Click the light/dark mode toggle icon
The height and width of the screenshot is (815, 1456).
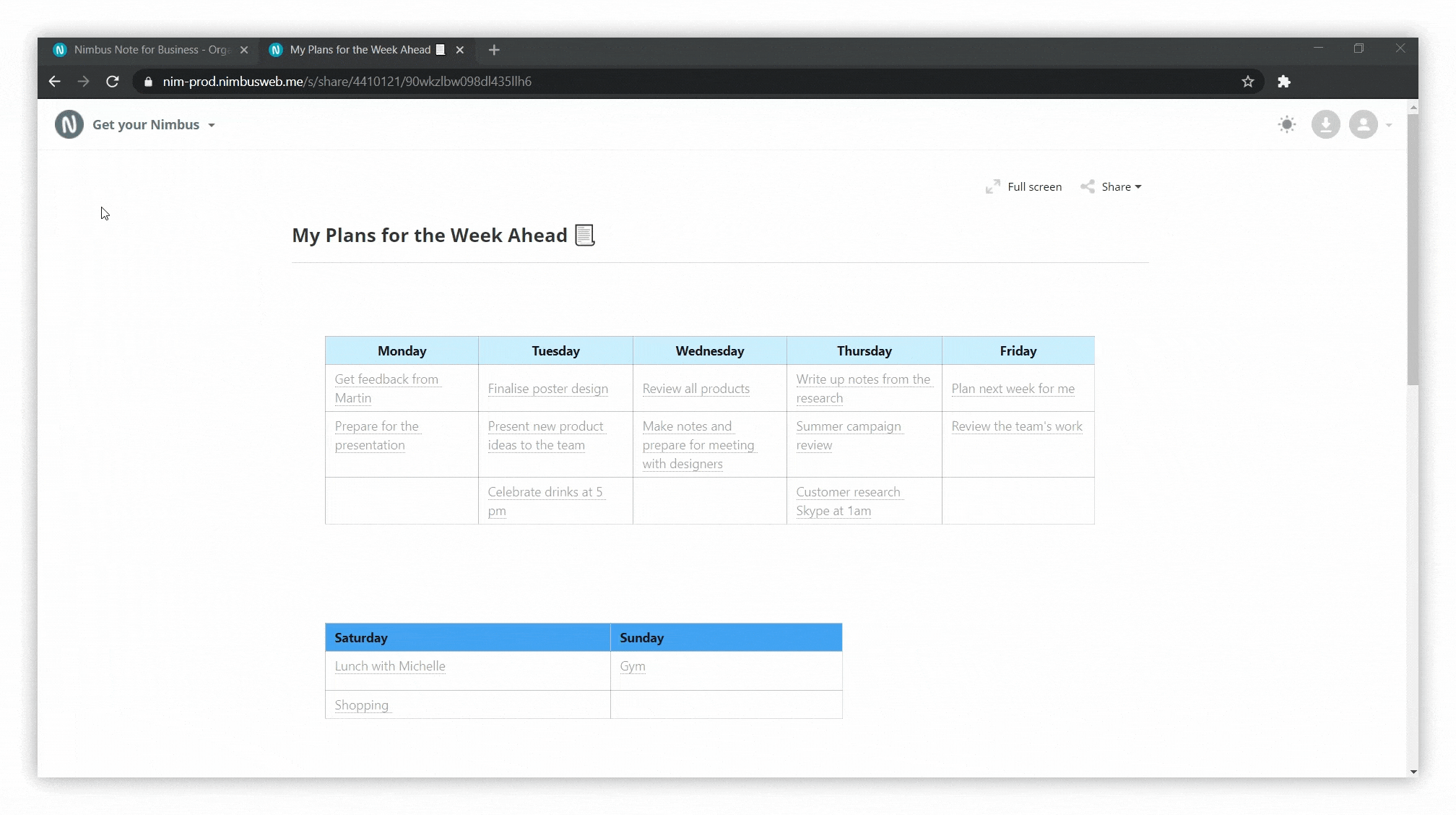pyautogui.click(x=1287, y=124)
